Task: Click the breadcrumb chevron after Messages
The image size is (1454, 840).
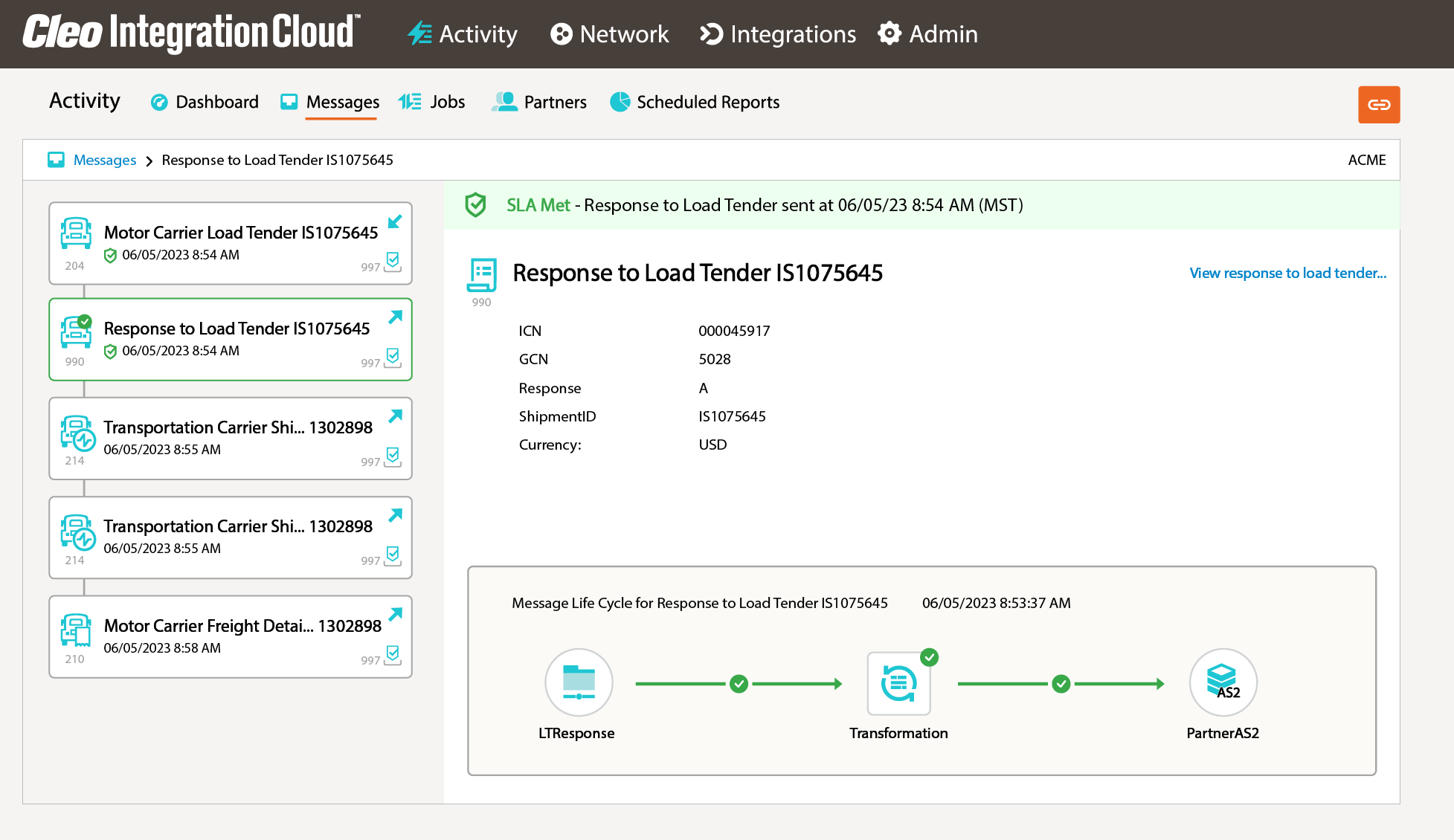Action: click(149, 161)
